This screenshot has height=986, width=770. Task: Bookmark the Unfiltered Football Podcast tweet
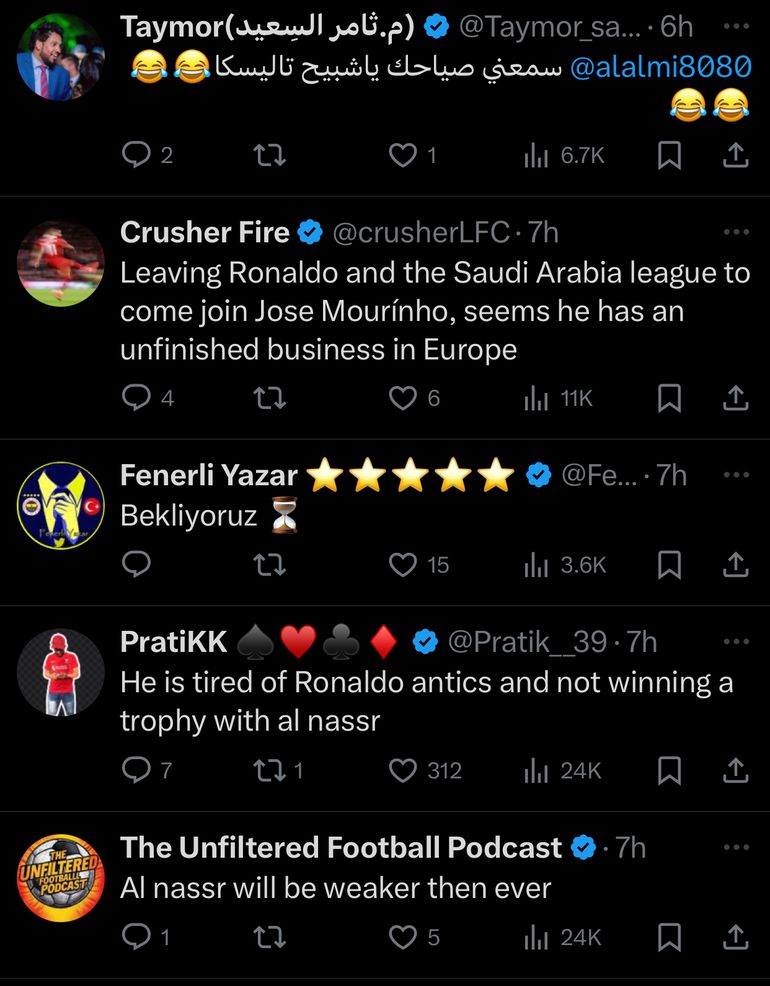pos(670,936)
